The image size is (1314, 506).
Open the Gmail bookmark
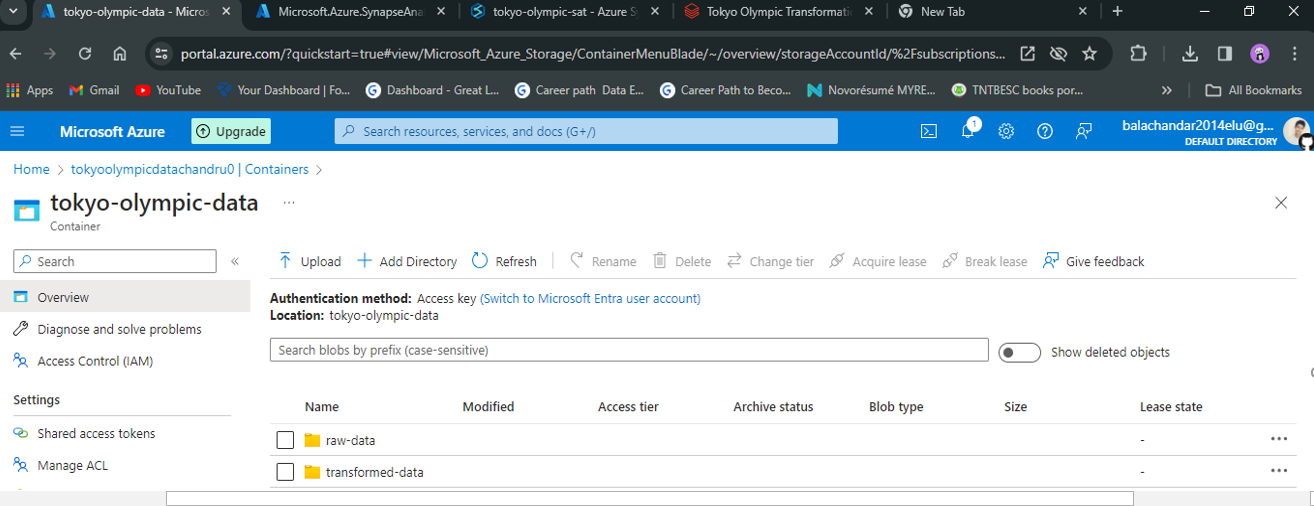(x=94, y=90)
